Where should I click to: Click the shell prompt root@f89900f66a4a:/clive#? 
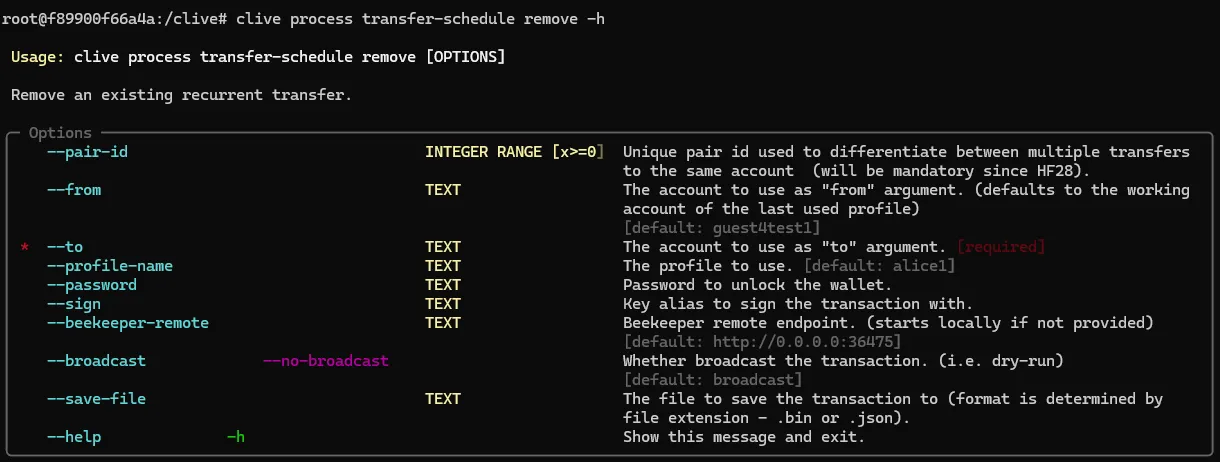[115, 19]
